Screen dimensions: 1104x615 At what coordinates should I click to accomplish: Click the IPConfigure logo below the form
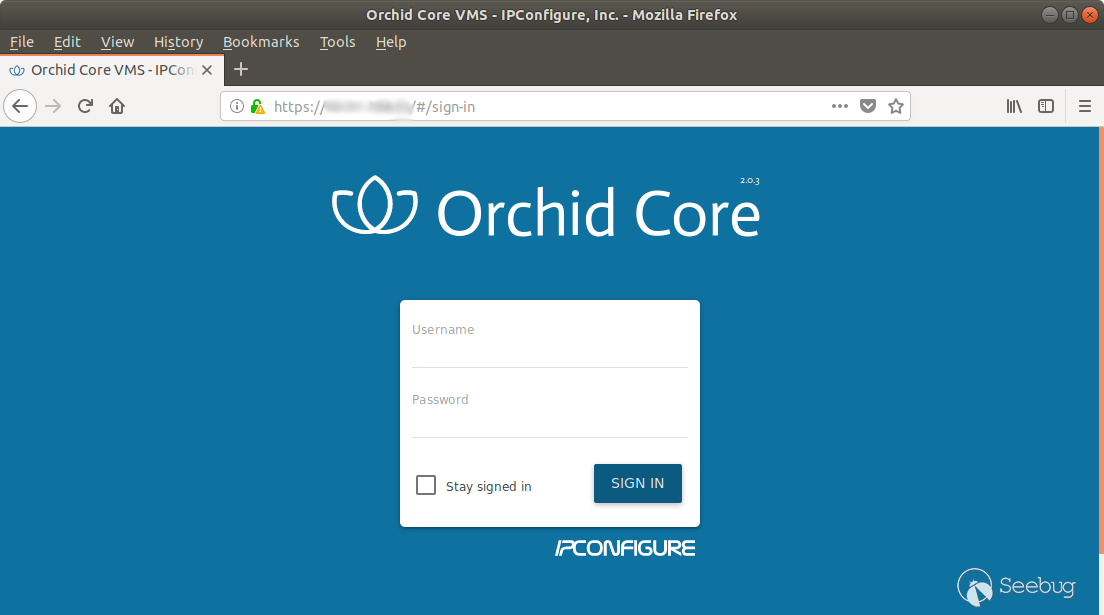625,548
